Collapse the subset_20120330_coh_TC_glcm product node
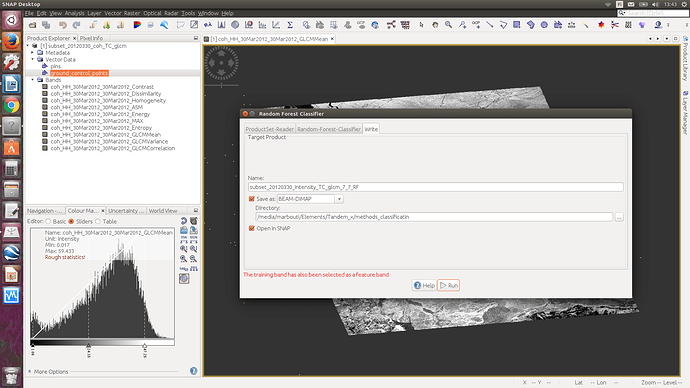The image size is (690, 388). click(28, 46)
